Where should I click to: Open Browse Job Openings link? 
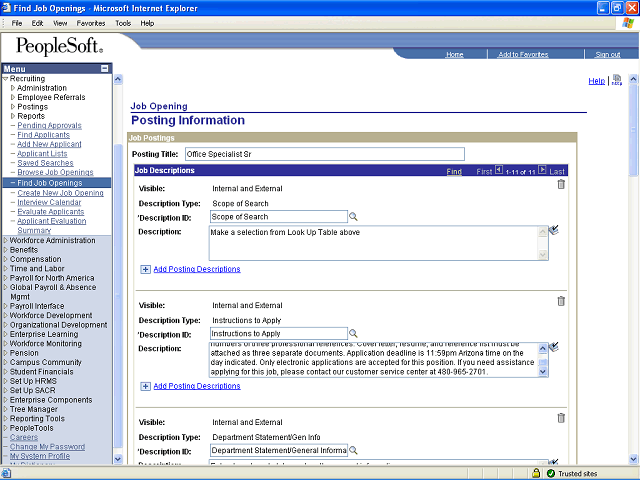pyautogui.click(x=55, y=172)
